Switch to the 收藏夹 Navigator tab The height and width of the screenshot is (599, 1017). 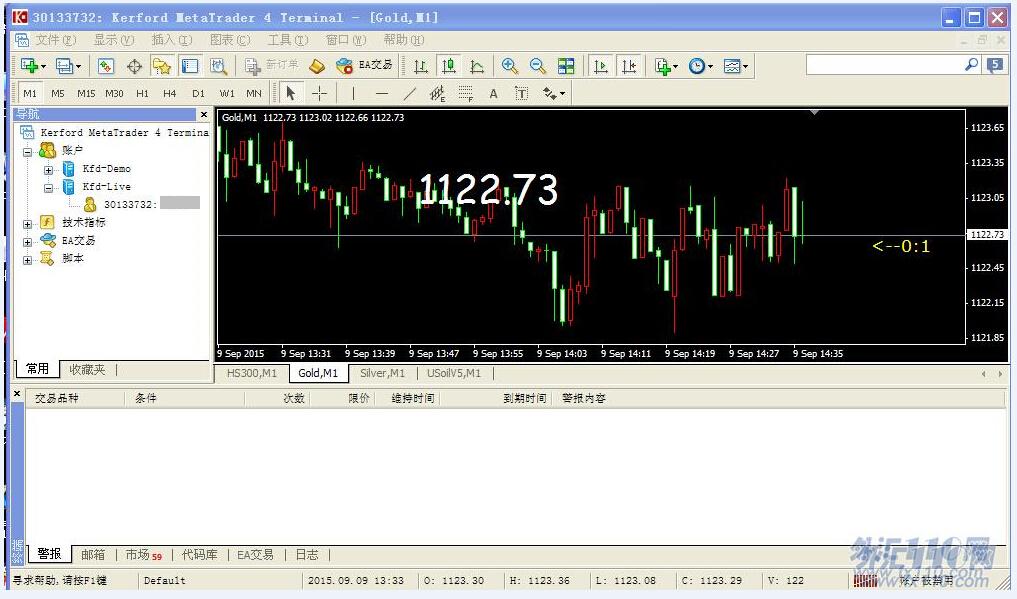(x=87, y=370)
